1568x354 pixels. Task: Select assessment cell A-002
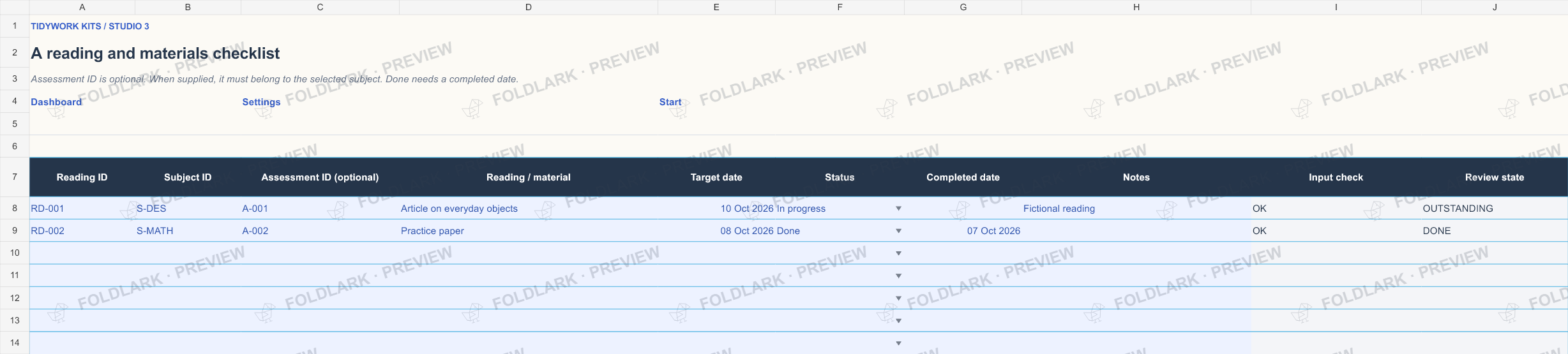pos(320,231)
